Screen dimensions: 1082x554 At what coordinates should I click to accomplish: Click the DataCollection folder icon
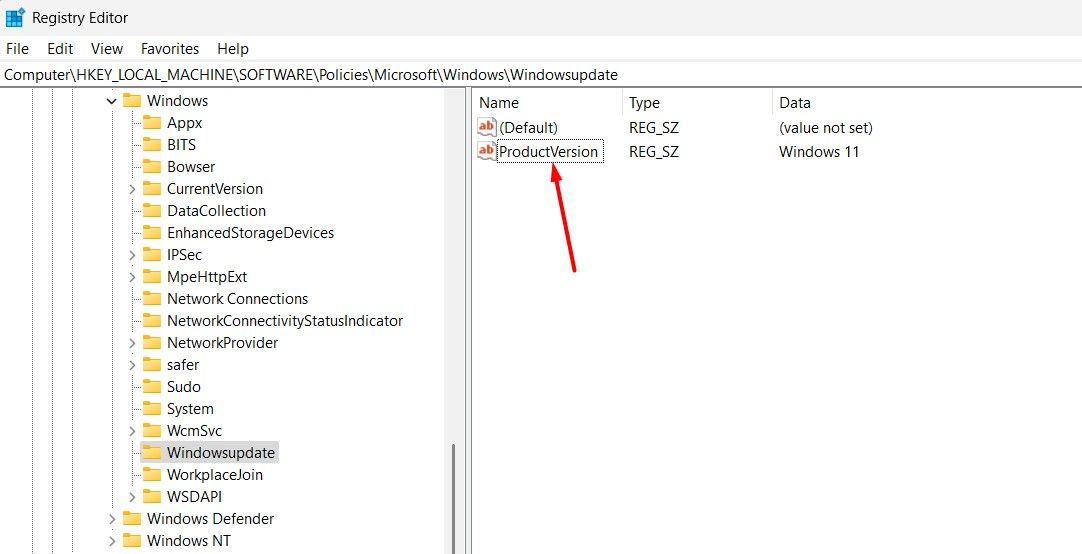[x=152, y=211]
